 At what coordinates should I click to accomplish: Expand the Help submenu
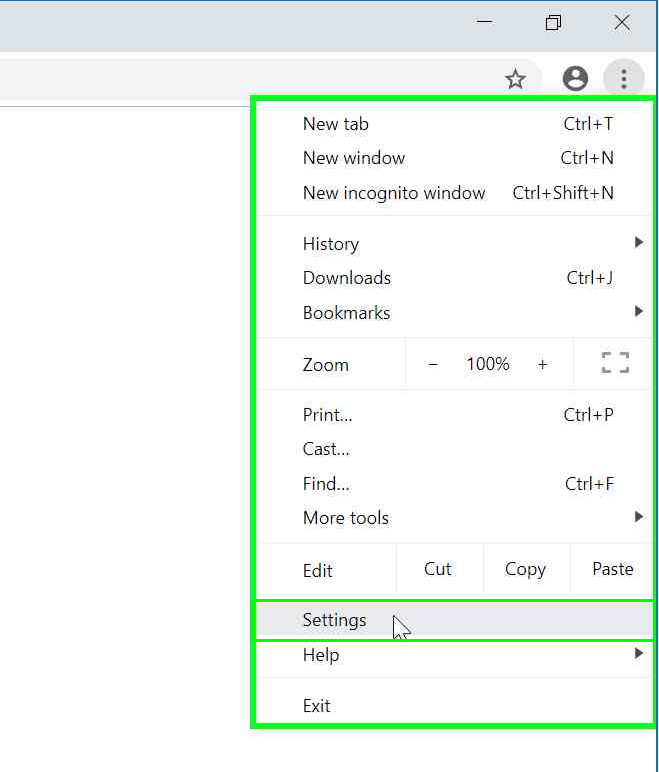click(x=454, y=655)
